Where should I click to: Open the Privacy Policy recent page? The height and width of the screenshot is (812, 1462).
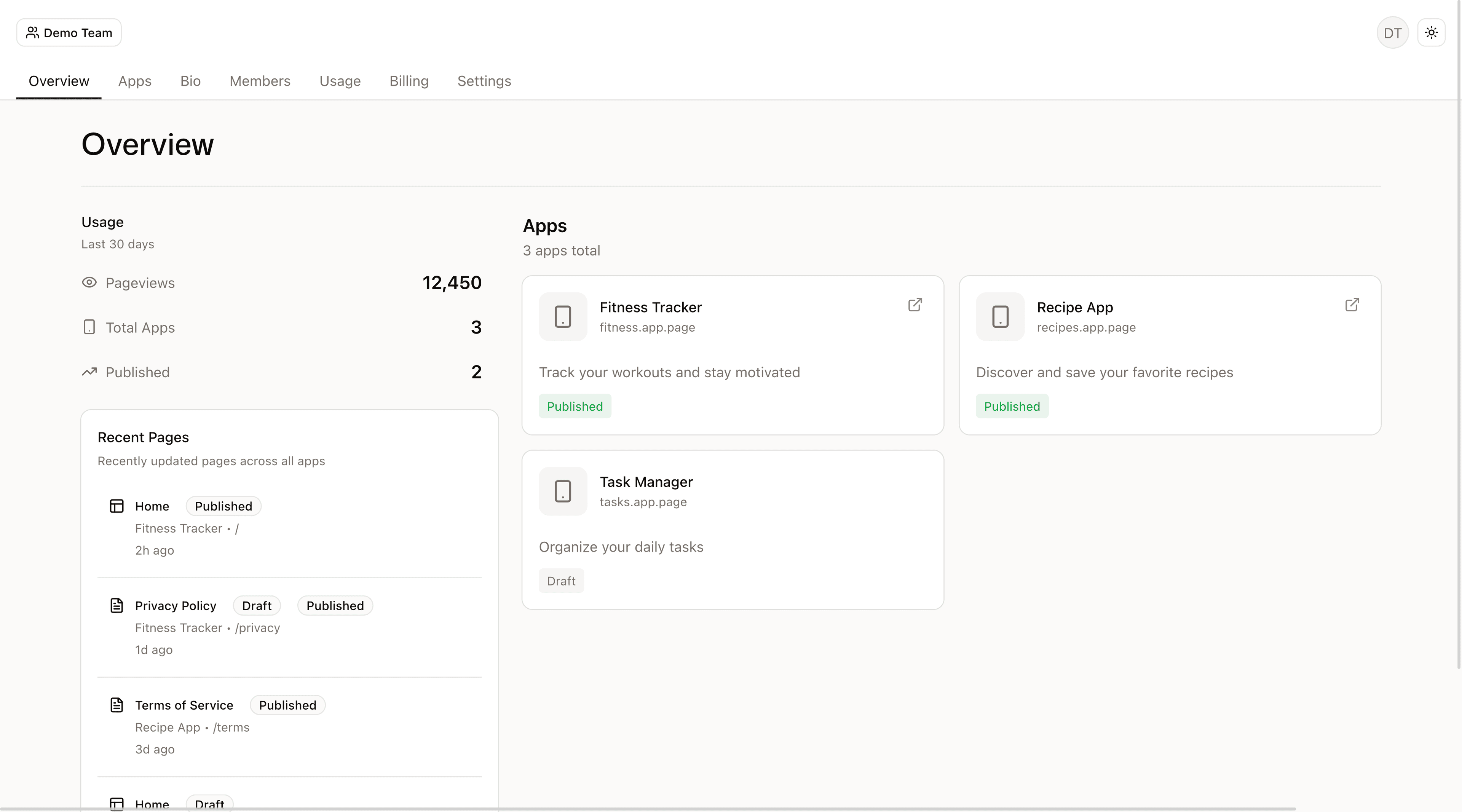pyautogui.click(x=176, y=605)
